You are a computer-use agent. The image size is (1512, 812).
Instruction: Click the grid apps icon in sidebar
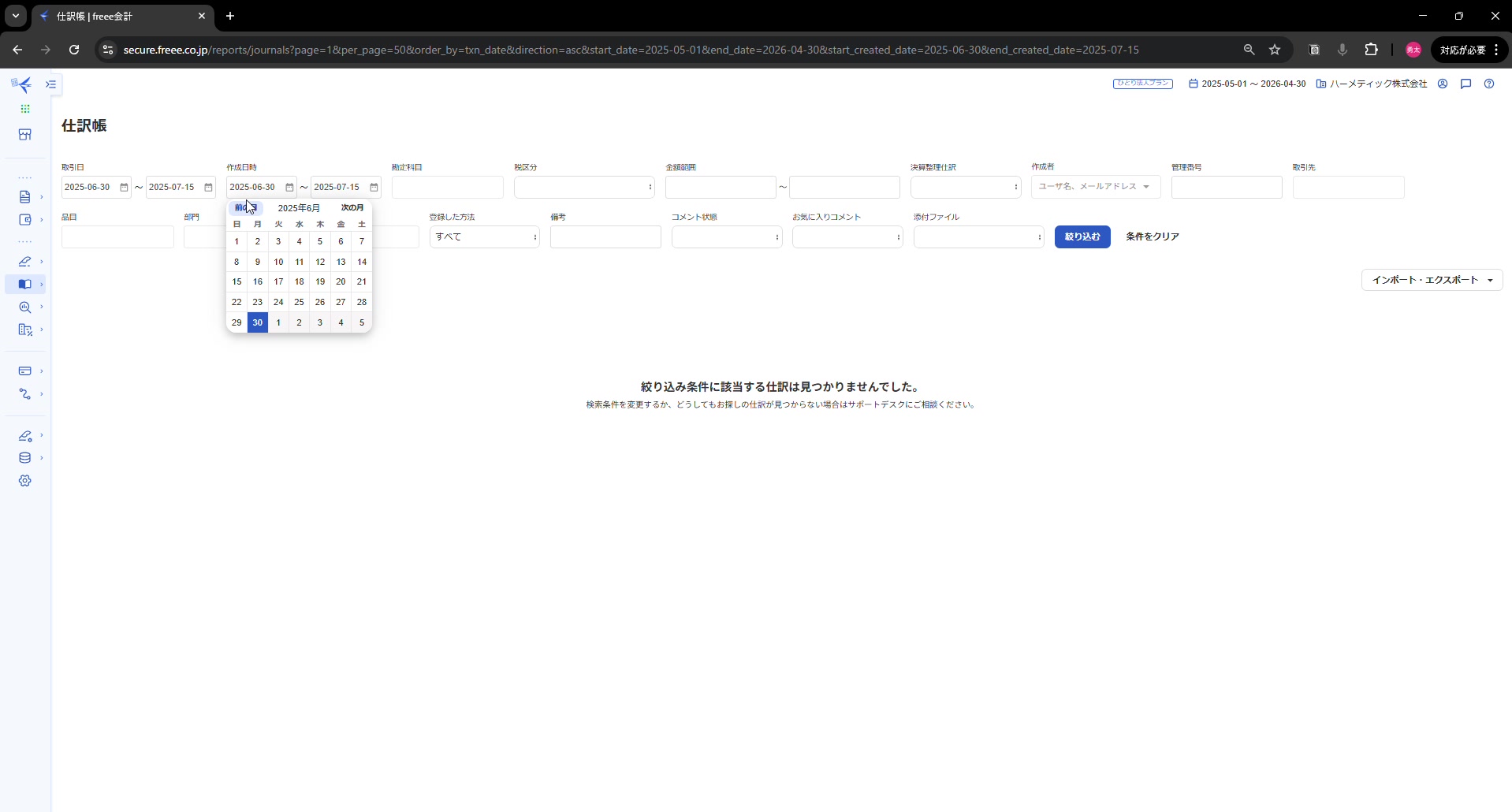pos(25,109)
